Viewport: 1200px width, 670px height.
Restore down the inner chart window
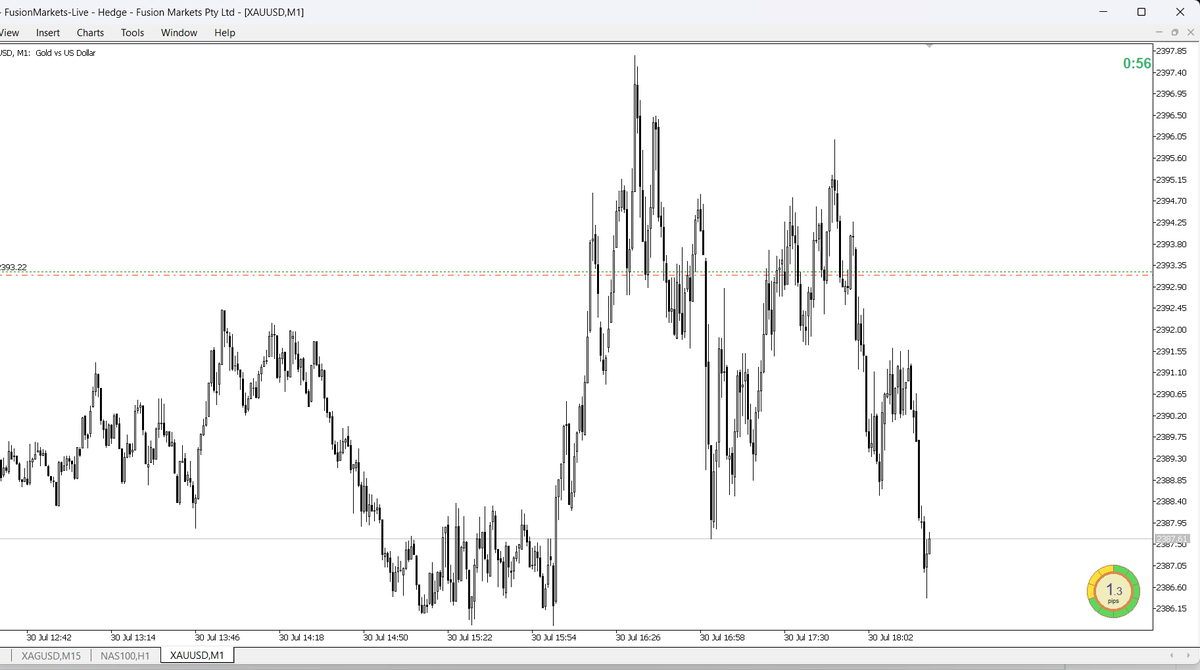click(x=1174, y=33)
